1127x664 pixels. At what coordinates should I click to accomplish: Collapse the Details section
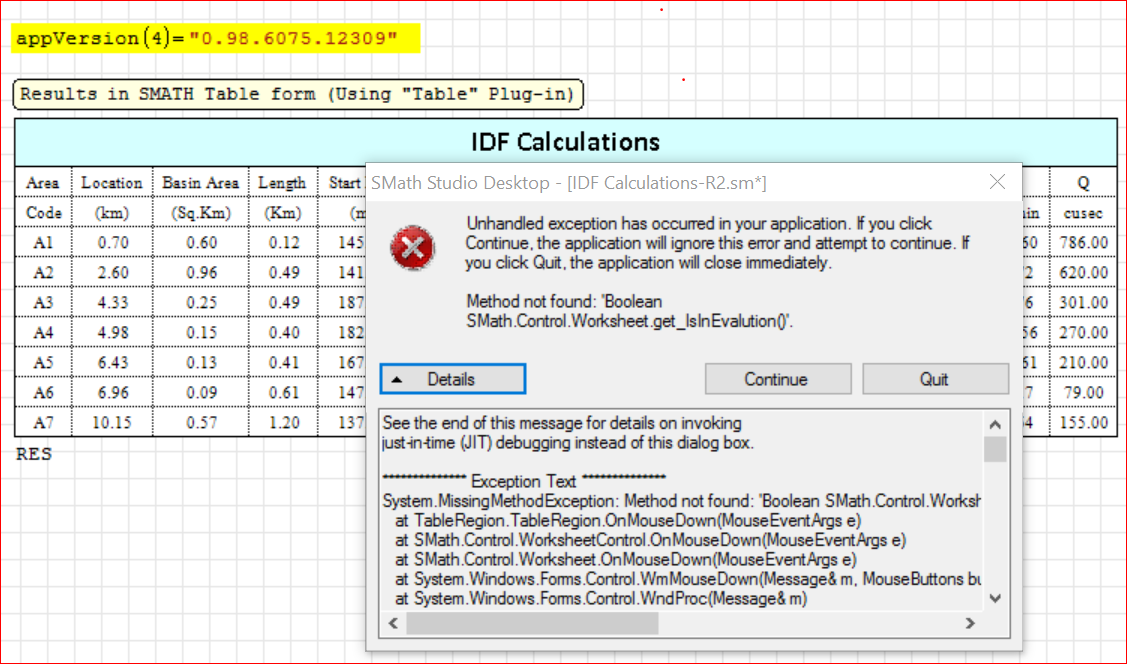(452, 379)
